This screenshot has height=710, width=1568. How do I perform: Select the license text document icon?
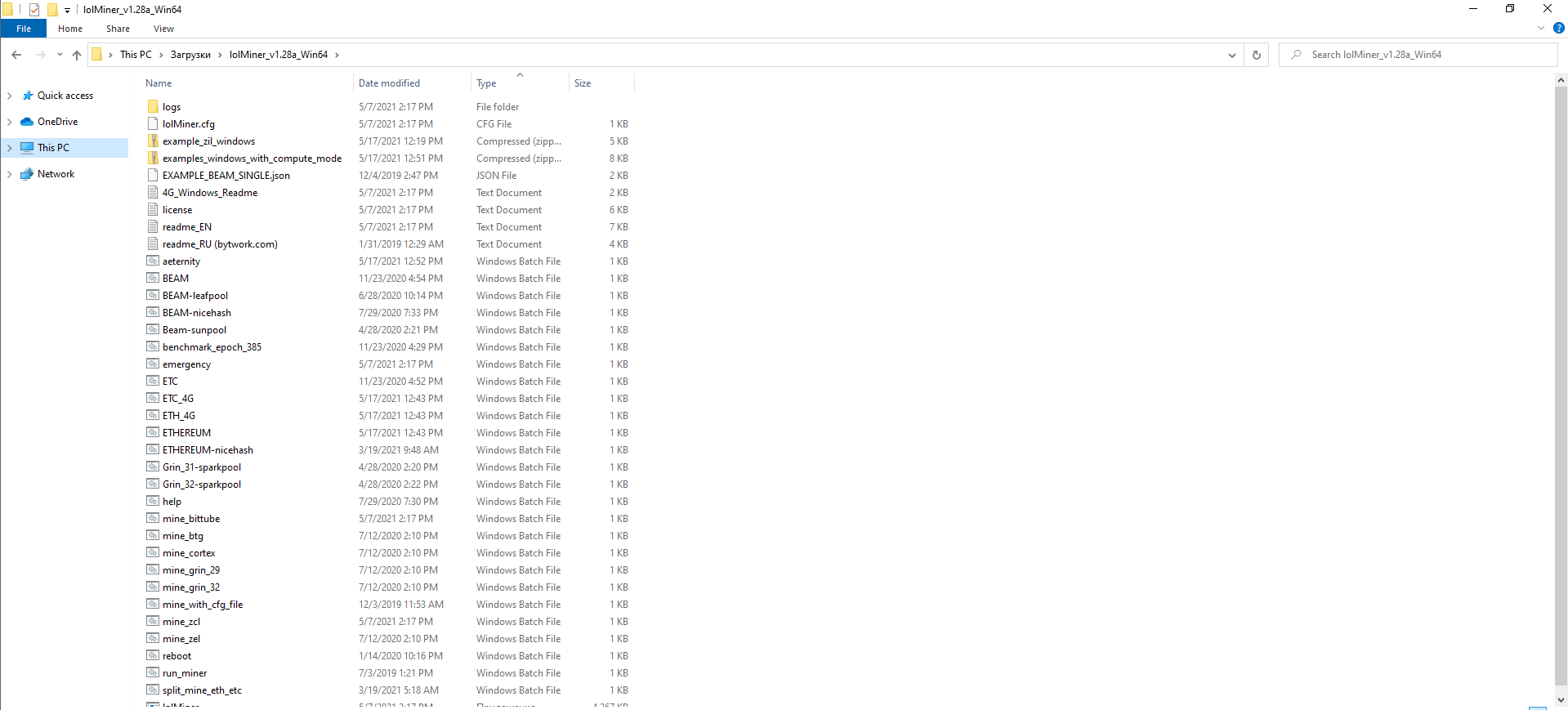(153, 209)
